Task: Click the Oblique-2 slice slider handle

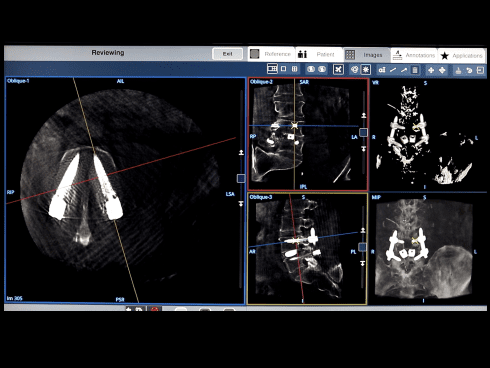Action: [x=363, y=132]
